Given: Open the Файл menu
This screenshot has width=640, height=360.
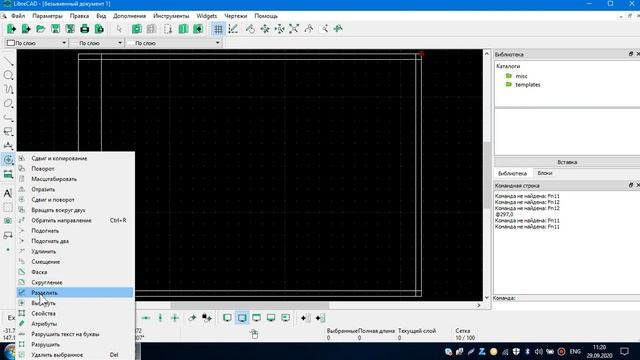Looking at the screenshot, I should coord(18,16).
